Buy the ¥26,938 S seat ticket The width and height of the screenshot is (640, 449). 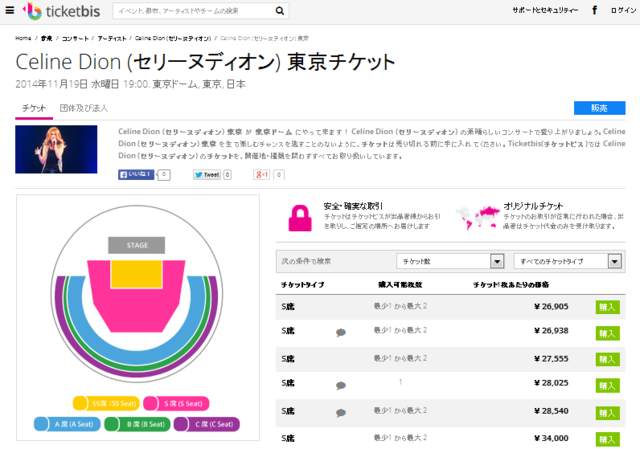pos(608,333)
